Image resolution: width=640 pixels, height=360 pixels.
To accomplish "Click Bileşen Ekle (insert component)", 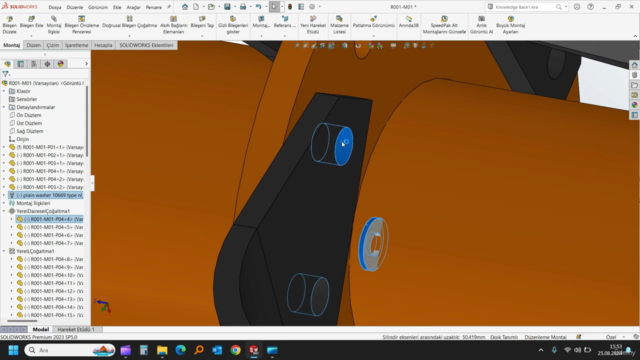I will (31, 22).
